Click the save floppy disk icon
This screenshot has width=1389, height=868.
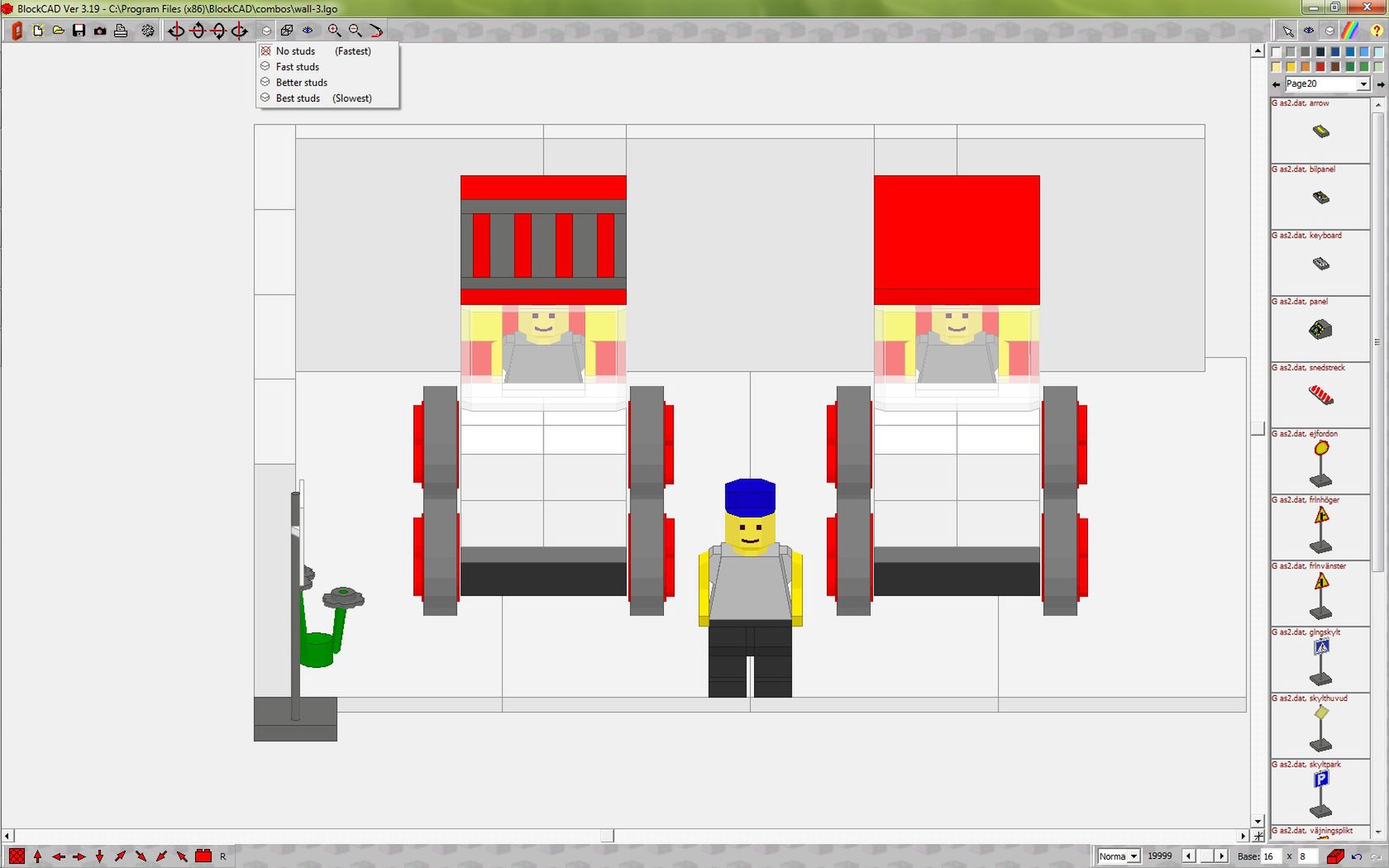pos(79,31)
